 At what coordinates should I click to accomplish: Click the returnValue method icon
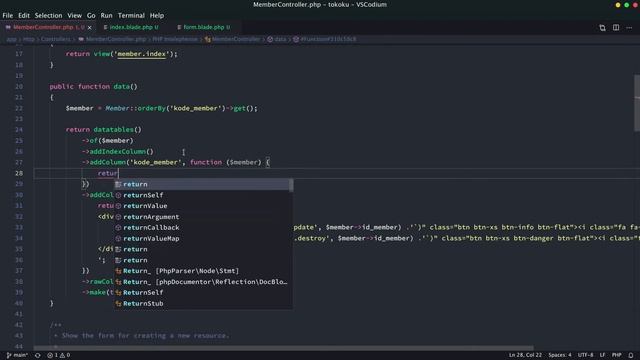tap(118, 206)
